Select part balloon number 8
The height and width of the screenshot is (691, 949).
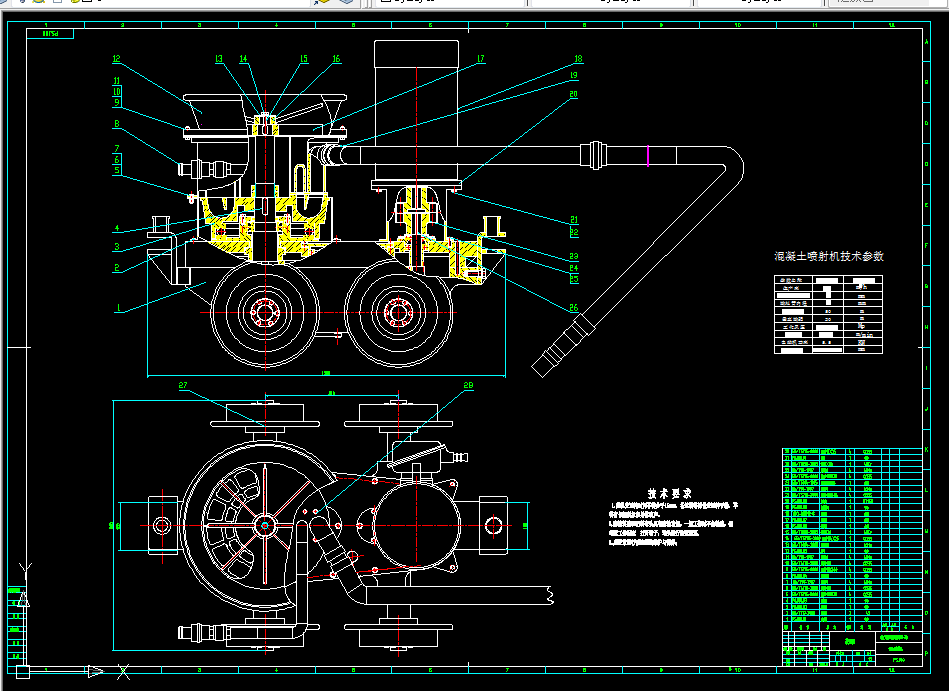pos(117,124)
